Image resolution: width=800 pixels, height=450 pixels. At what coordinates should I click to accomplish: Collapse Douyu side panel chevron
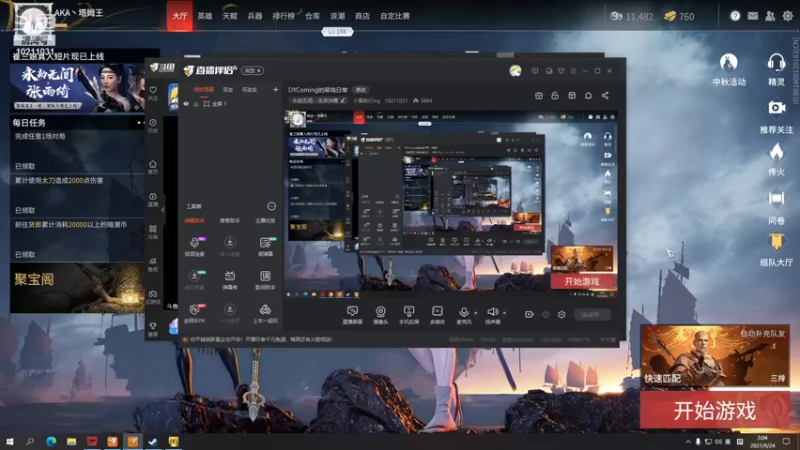point(163,209)
